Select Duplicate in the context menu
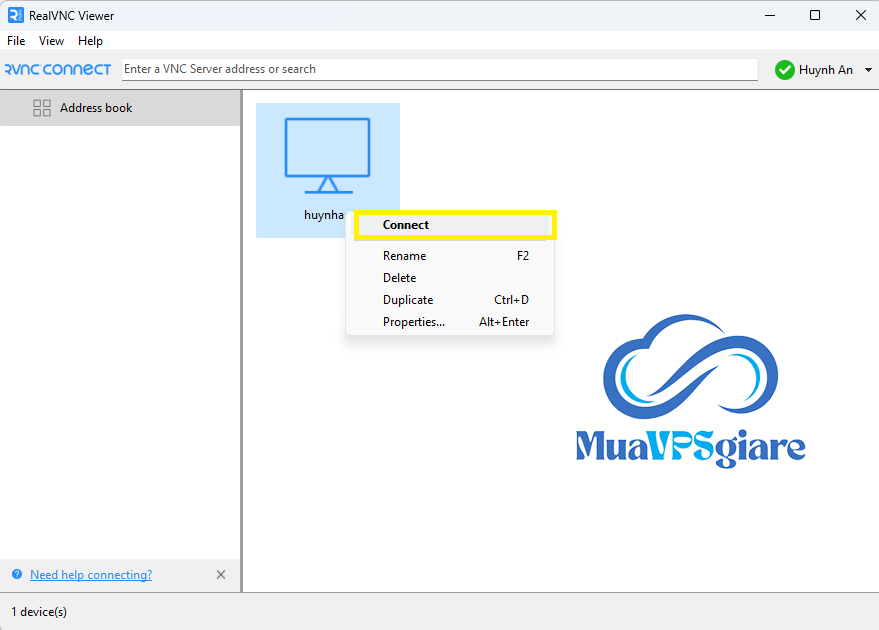 click(x=408, y=300)
